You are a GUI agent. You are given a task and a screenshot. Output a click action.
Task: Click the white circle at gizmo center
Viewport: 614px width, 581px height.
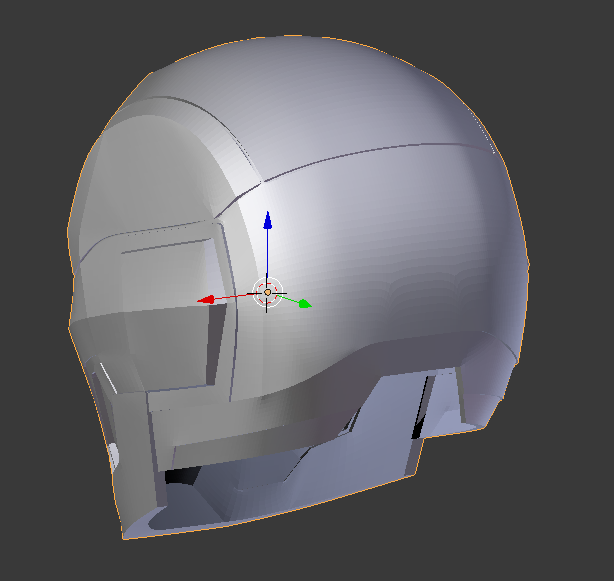[267, 292]
